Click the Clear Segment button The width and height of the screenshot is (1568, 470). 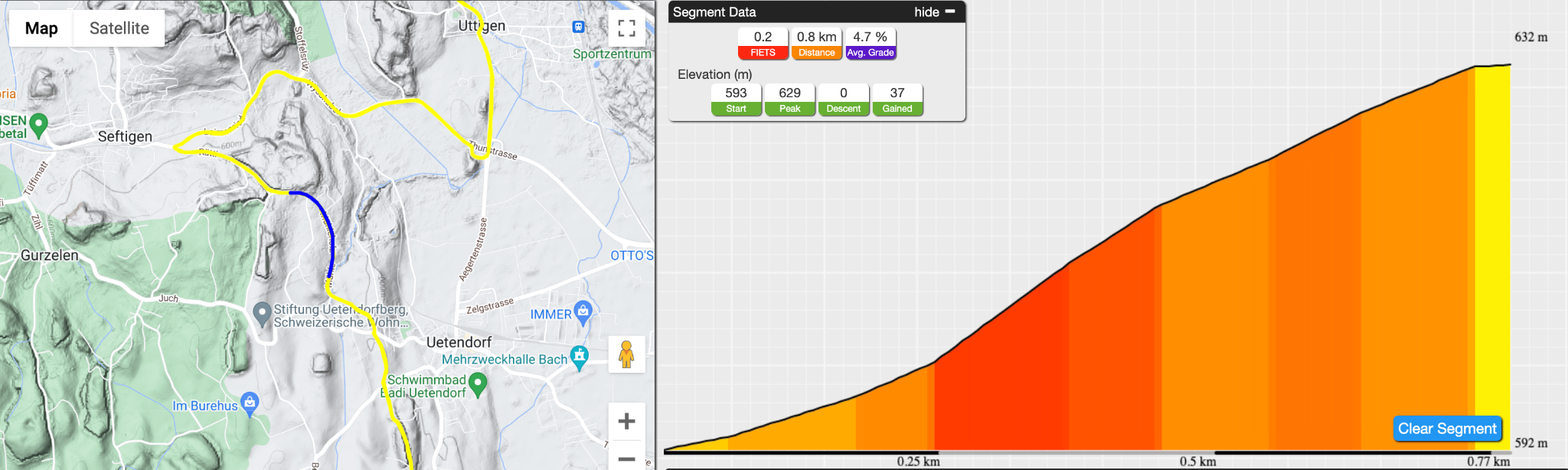pyautogui.click(x=1447, y=429)
